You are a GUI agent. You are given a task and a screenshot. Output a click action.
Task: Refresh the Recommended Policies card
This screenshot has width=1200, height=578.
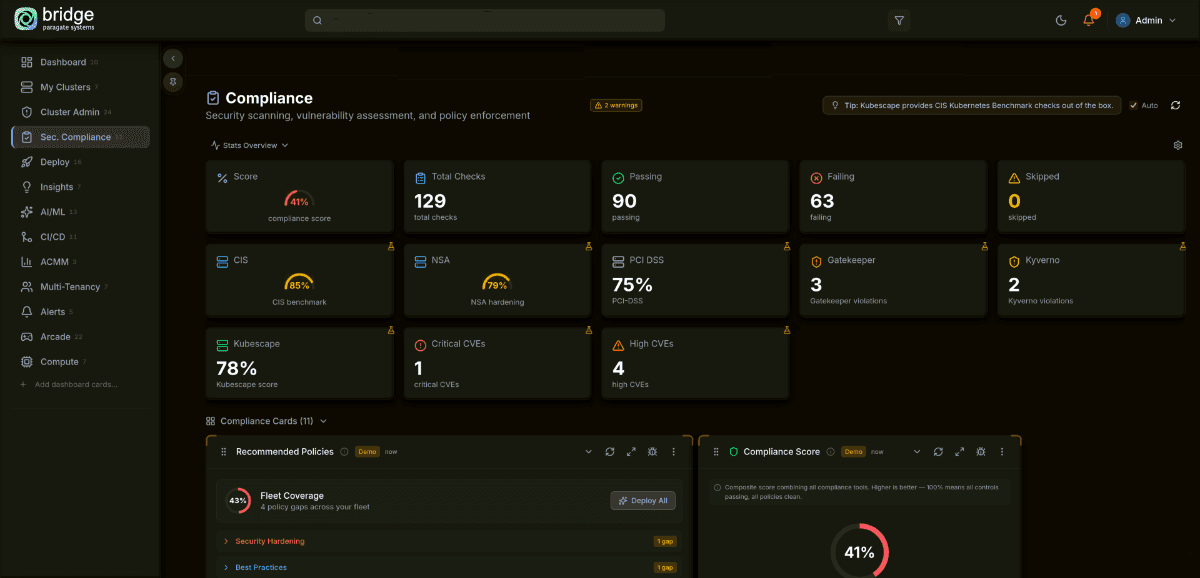(610, 452)
